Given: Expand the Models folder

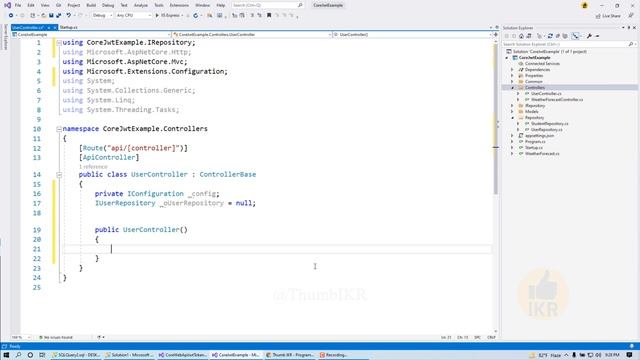Looking at the screenshot, I should tap(512, 112).
